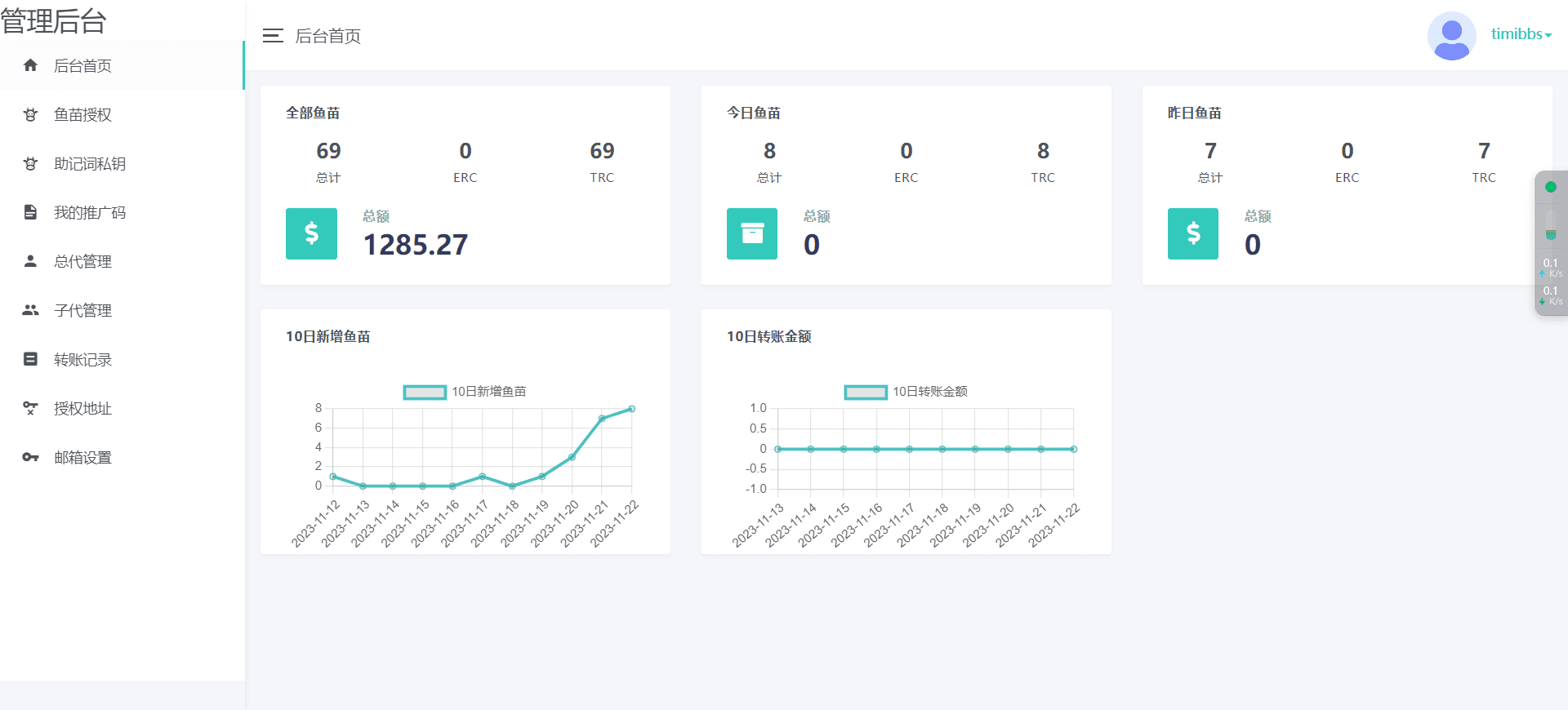Click the key icon next to 邮箱设置
The width and height of the screenshot is (1568, 710).
30,457
